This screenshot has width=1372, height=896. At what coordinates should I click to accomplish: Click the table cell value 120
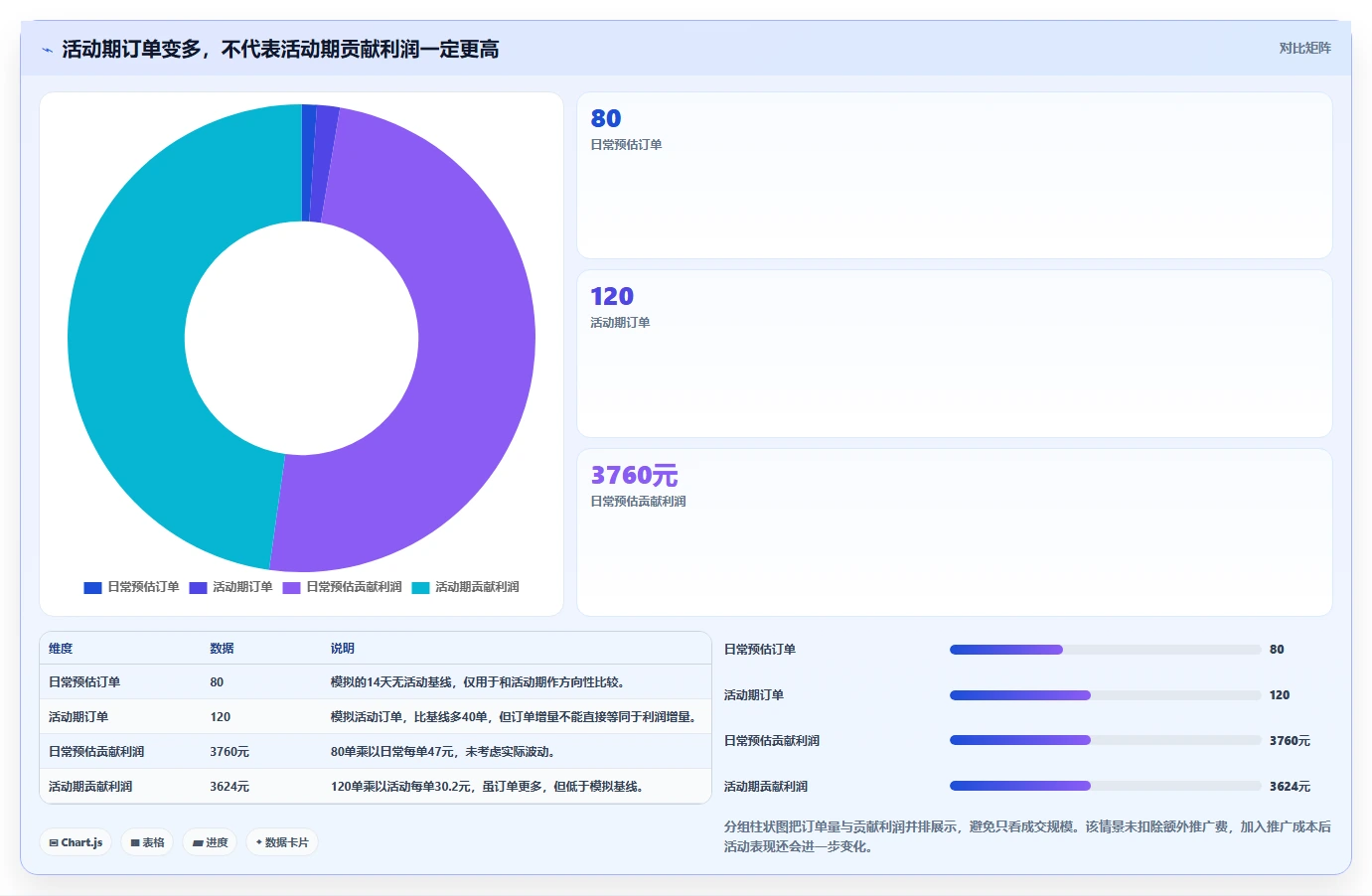220,717
